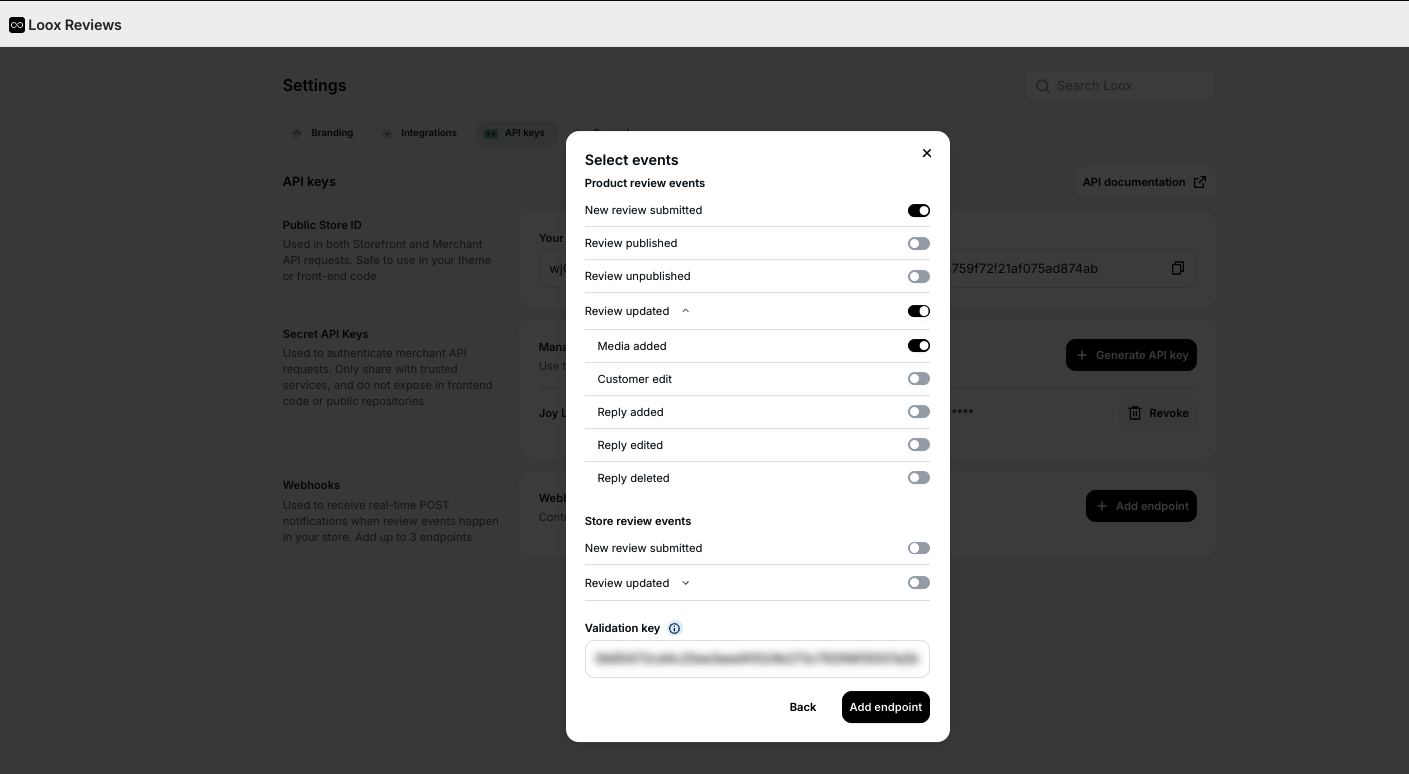Click the Back button
Viewport: 1409px width, 774px height.
pyautogui.click(x=803, y=707)
